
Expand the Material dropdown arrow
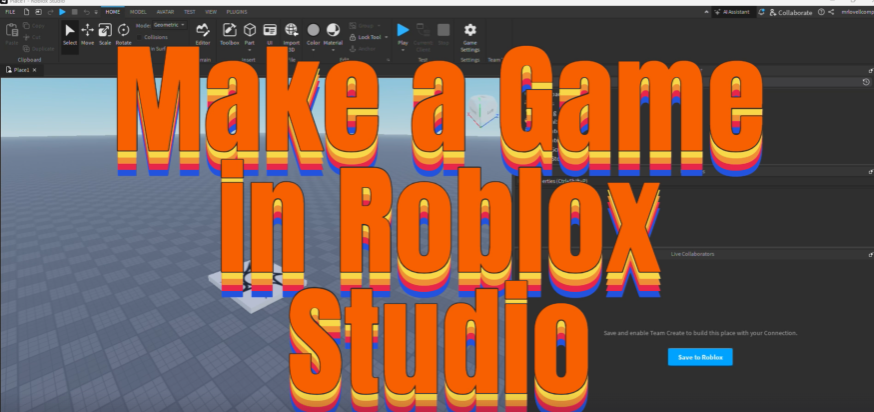click(333, 50)
